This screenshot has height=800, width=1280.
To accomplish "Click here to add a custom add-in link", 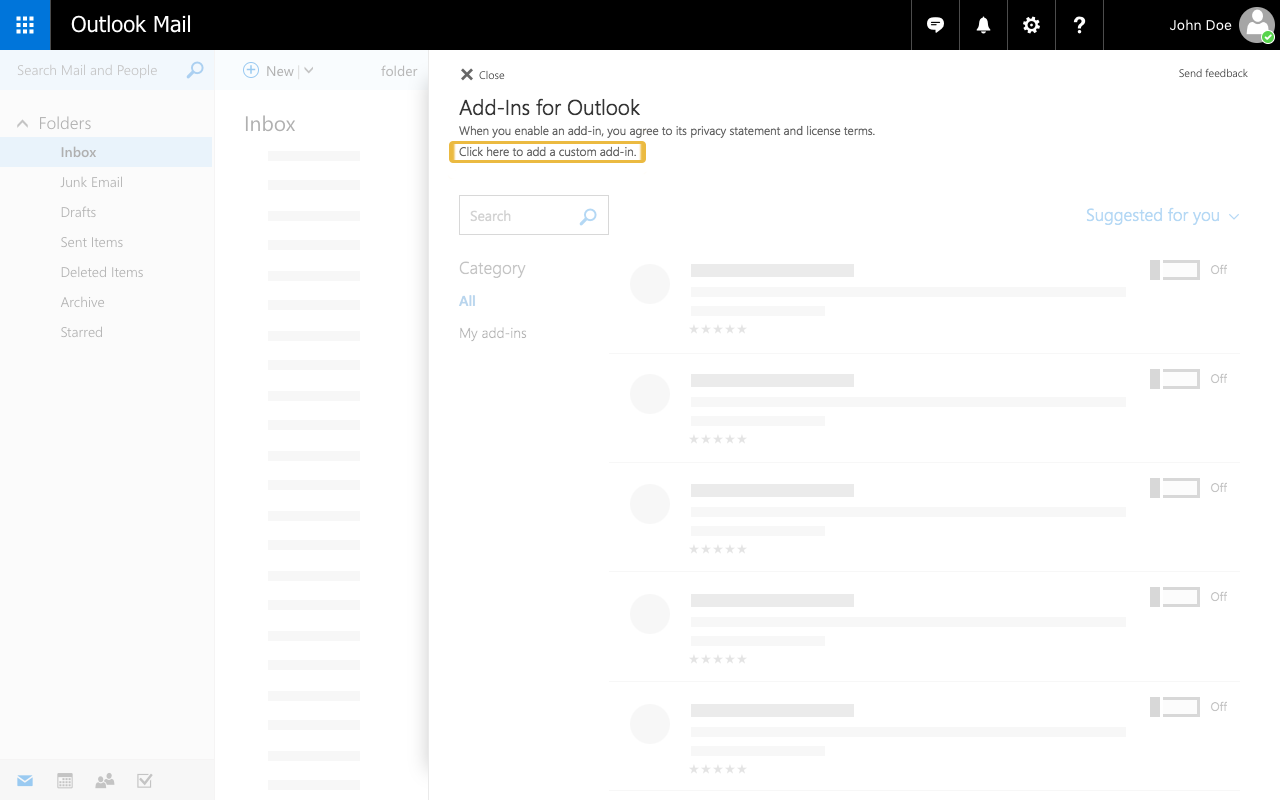I will [547, 152].
